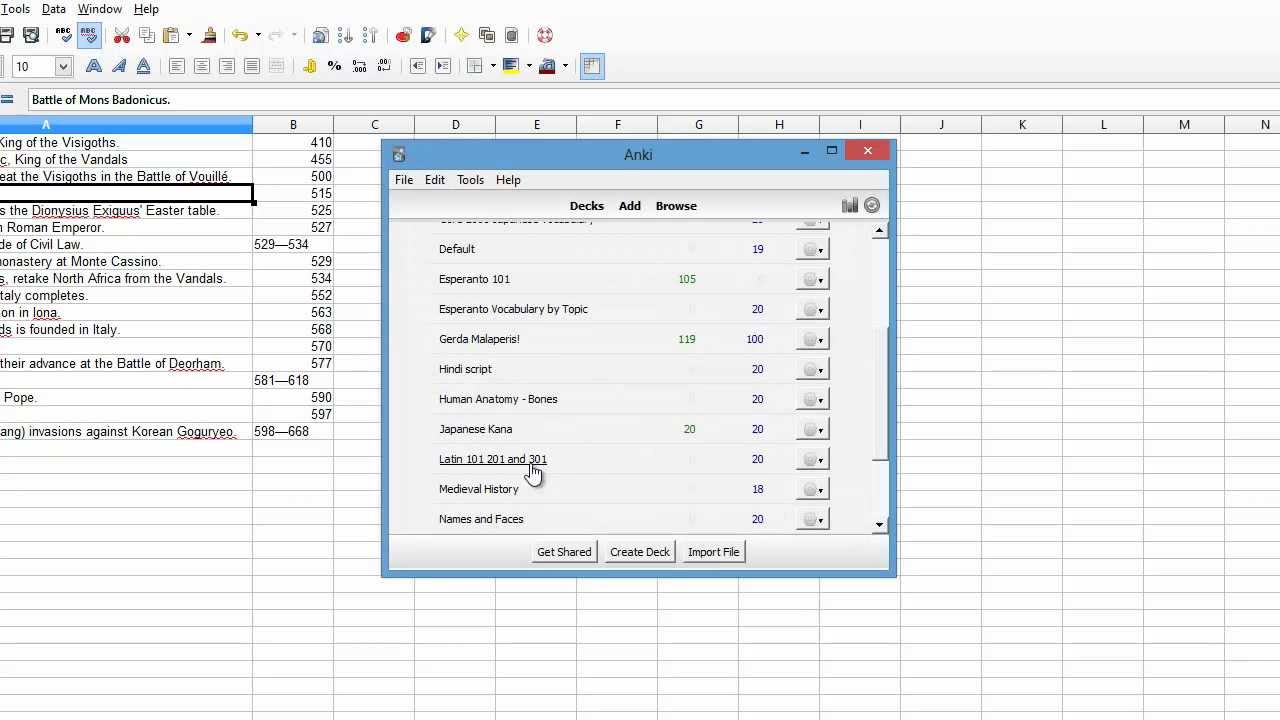Select column M header

[x=1184, y=125]
